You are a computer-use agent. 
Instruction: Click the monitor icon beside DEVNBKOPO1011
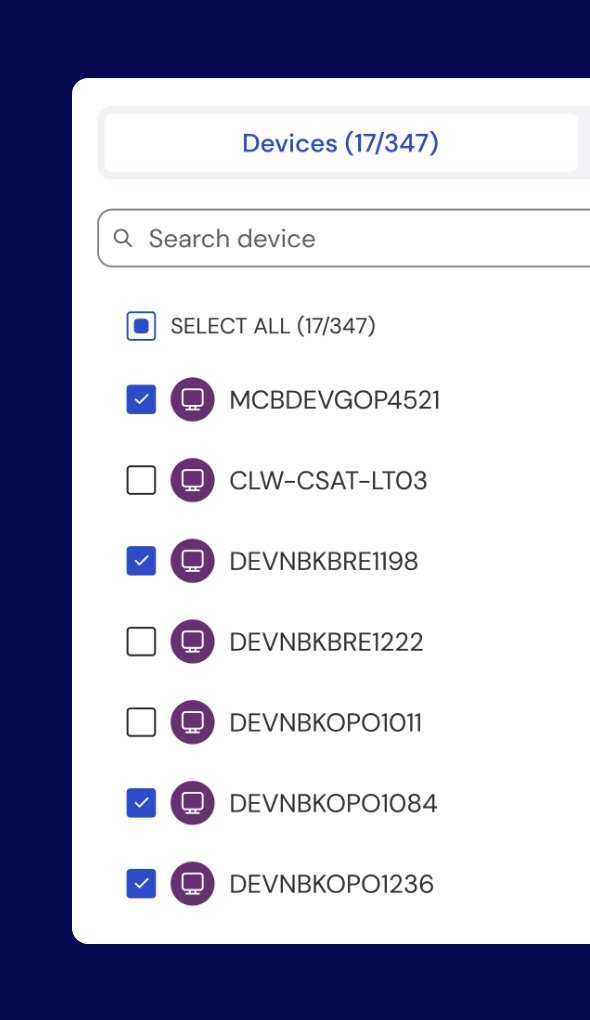pos(193,722)
